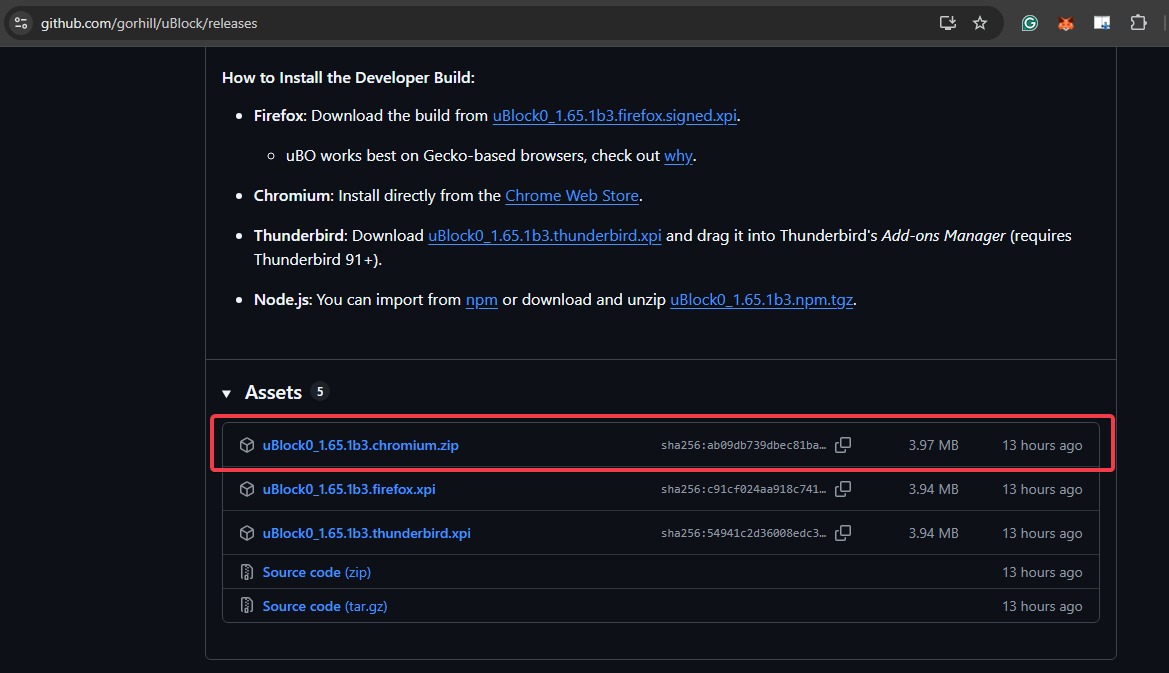This screenshot has height=673, width=1169.
Task: Copy the chromium.zip sha256 hash
Action: (843, 445)
